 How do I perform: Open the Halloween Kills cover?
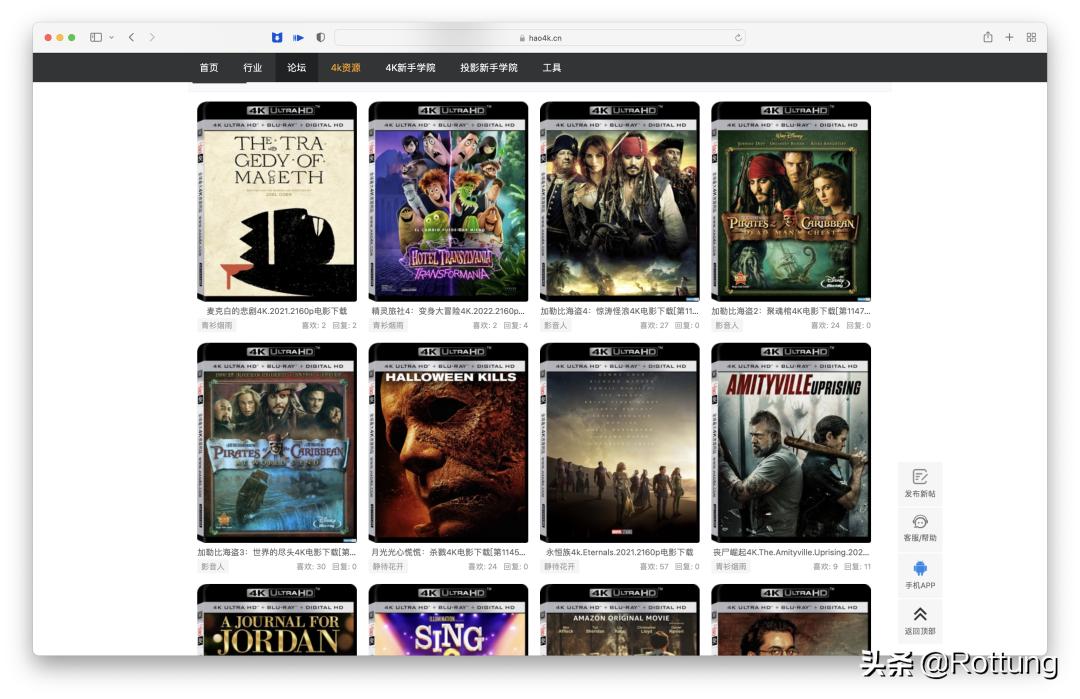pos(448,443)
